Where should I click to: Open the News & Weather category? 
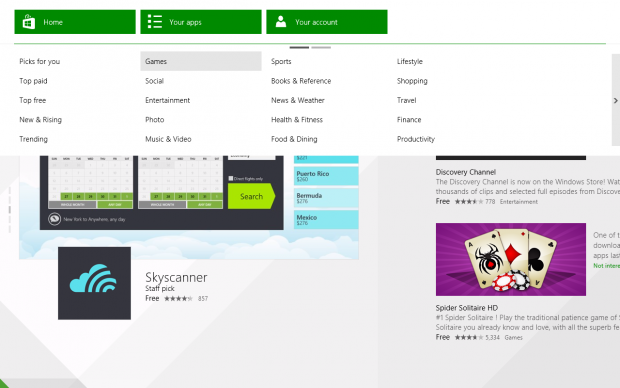click(x=298, y=100)
